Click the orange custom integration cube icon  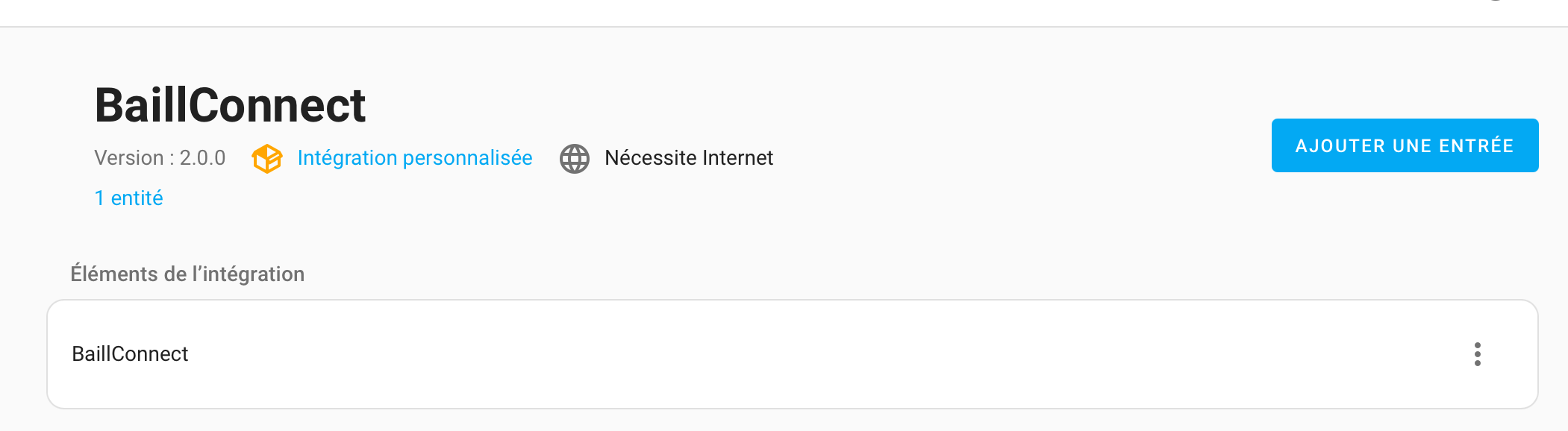267,158
